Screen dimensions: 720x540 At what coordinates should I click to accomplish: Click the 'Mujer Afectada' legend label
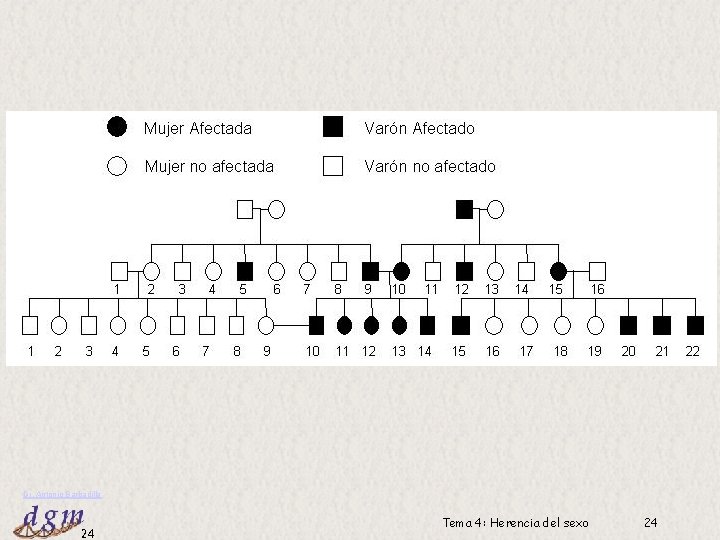coord(198,128)
